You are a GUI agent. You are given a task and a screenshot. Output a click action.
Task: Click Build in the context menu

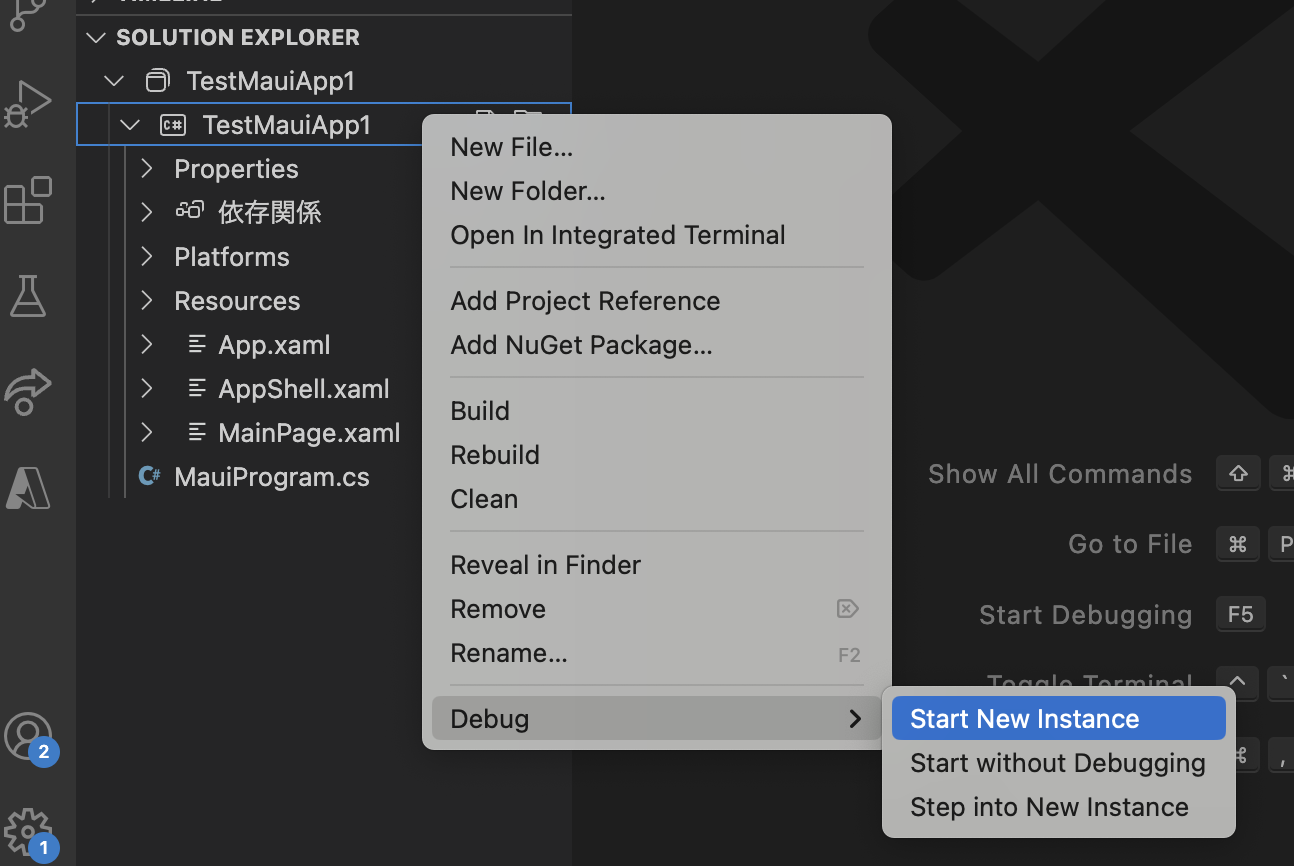pyautogui.click(x=656, y=411)
